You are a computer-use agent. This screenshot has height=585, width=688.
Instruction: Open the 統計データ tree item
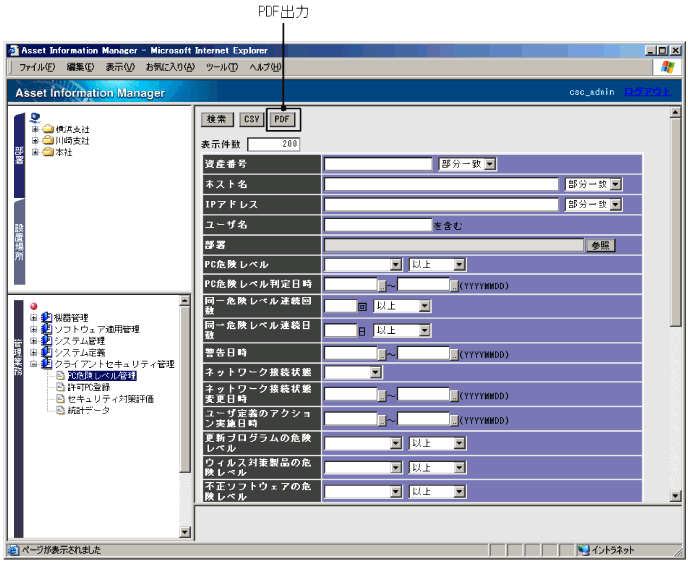88,410
